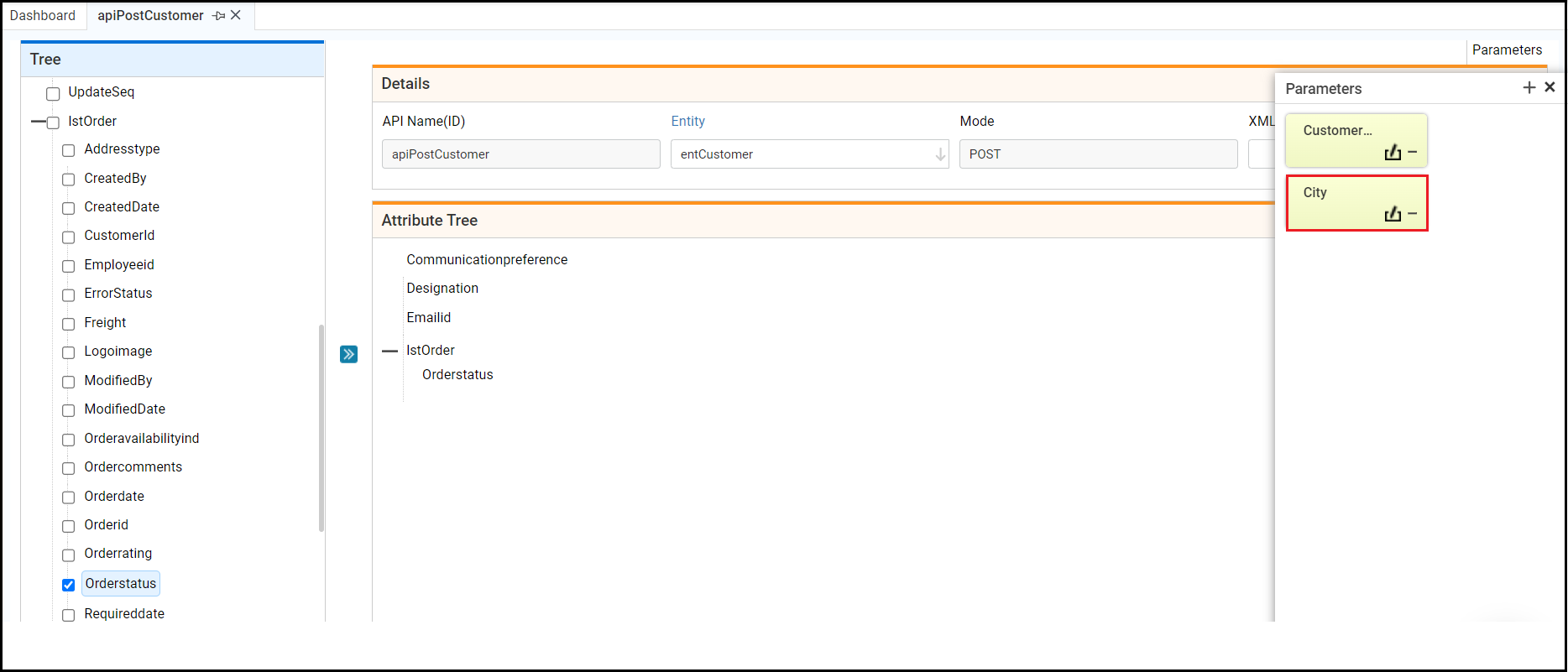
Task: Select the apiPostCustomer tab
Action: coord(150,16)
